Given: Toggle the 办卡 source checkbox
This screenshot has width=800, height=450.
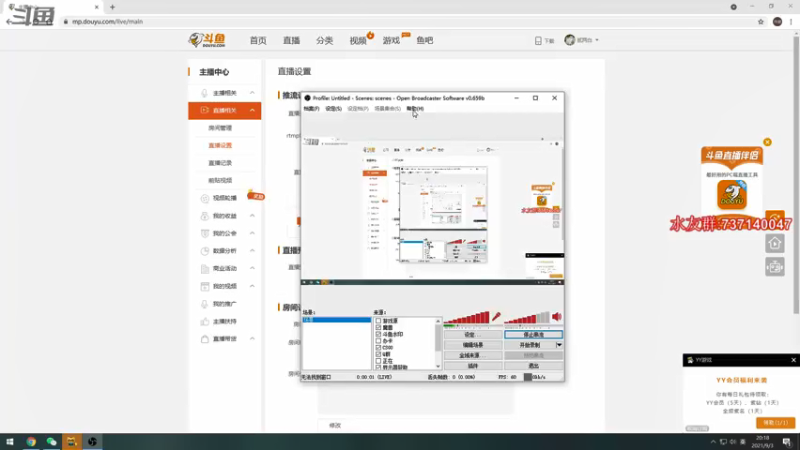Looking at the screenshot, I should click(x=378, y=341).
